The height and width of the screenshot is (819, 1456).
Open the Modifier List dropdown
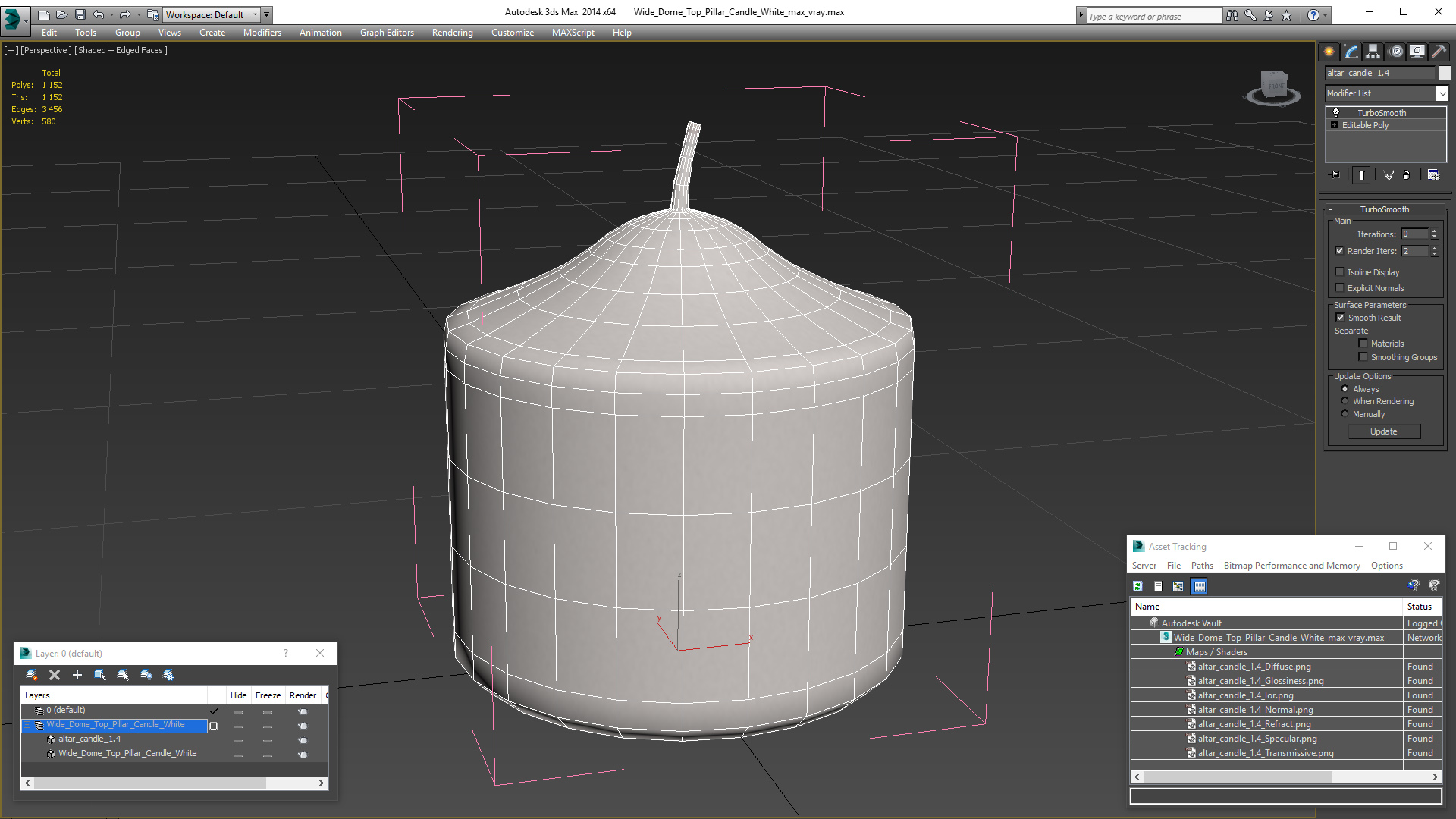1441,93
